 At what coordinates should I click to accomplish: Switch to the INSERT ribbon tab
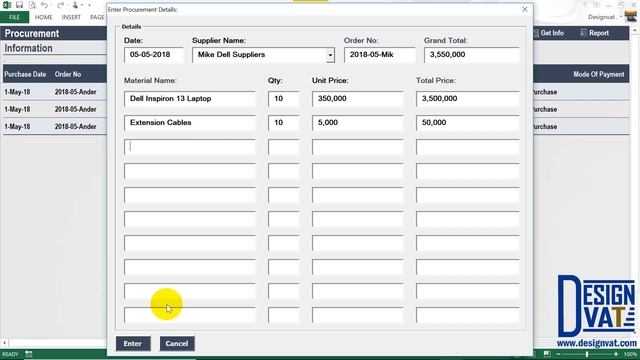pos(71,17)
